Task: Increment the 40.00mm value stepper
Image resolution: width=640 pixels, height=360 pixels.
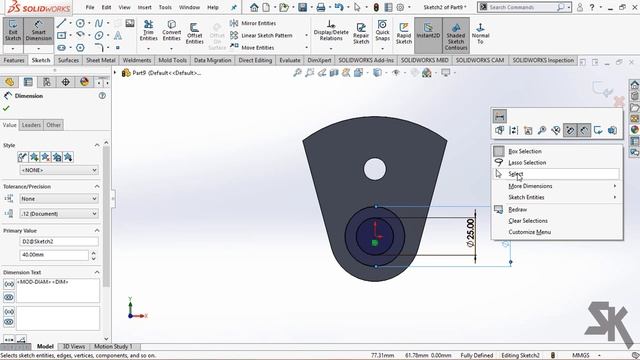Action: pos(93,253)
